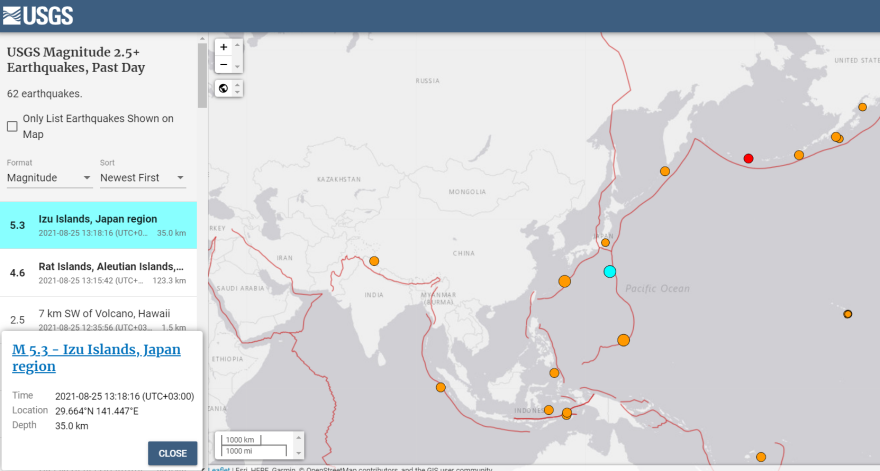Zoom in on the map
The image size is (880, 471).
coord(223,47)
